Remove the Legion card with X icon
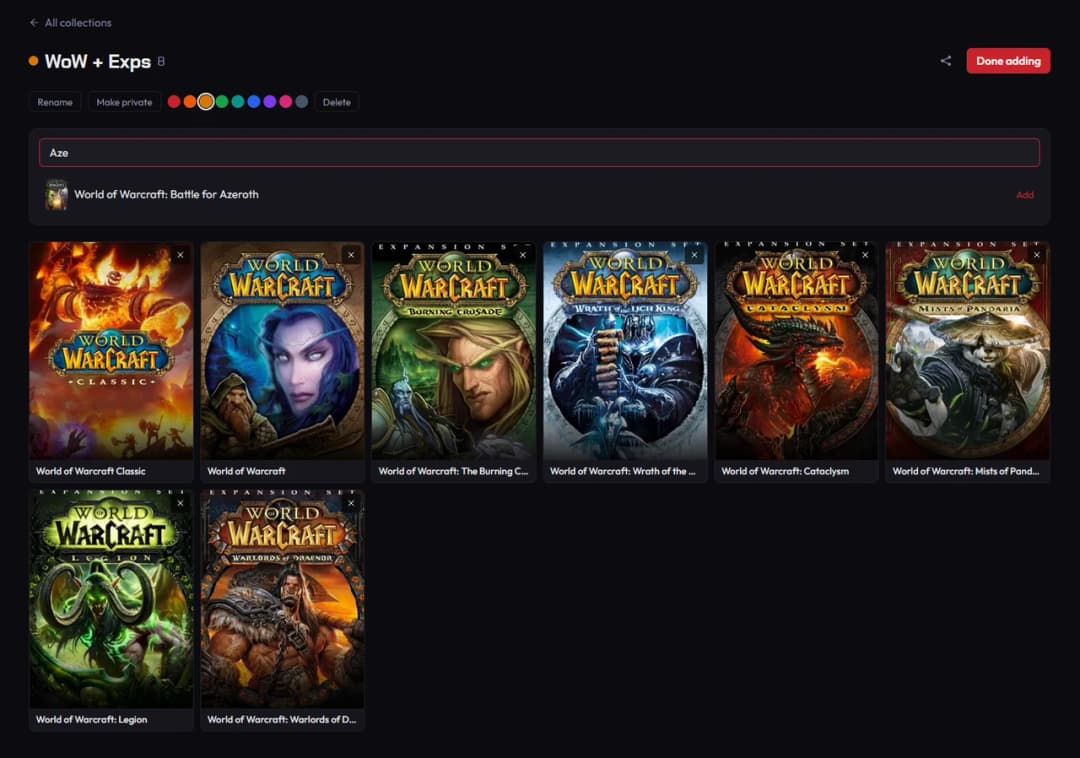 tap(180, 503)
